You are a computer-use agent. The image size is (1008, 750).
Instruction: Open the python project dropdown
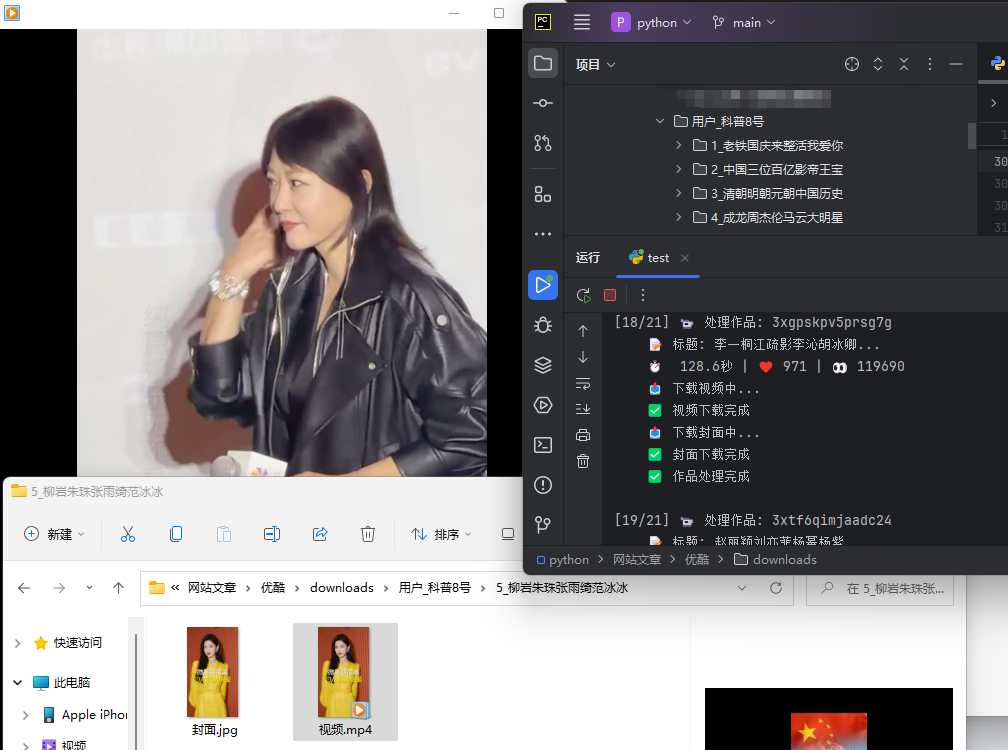pos(651,22)
